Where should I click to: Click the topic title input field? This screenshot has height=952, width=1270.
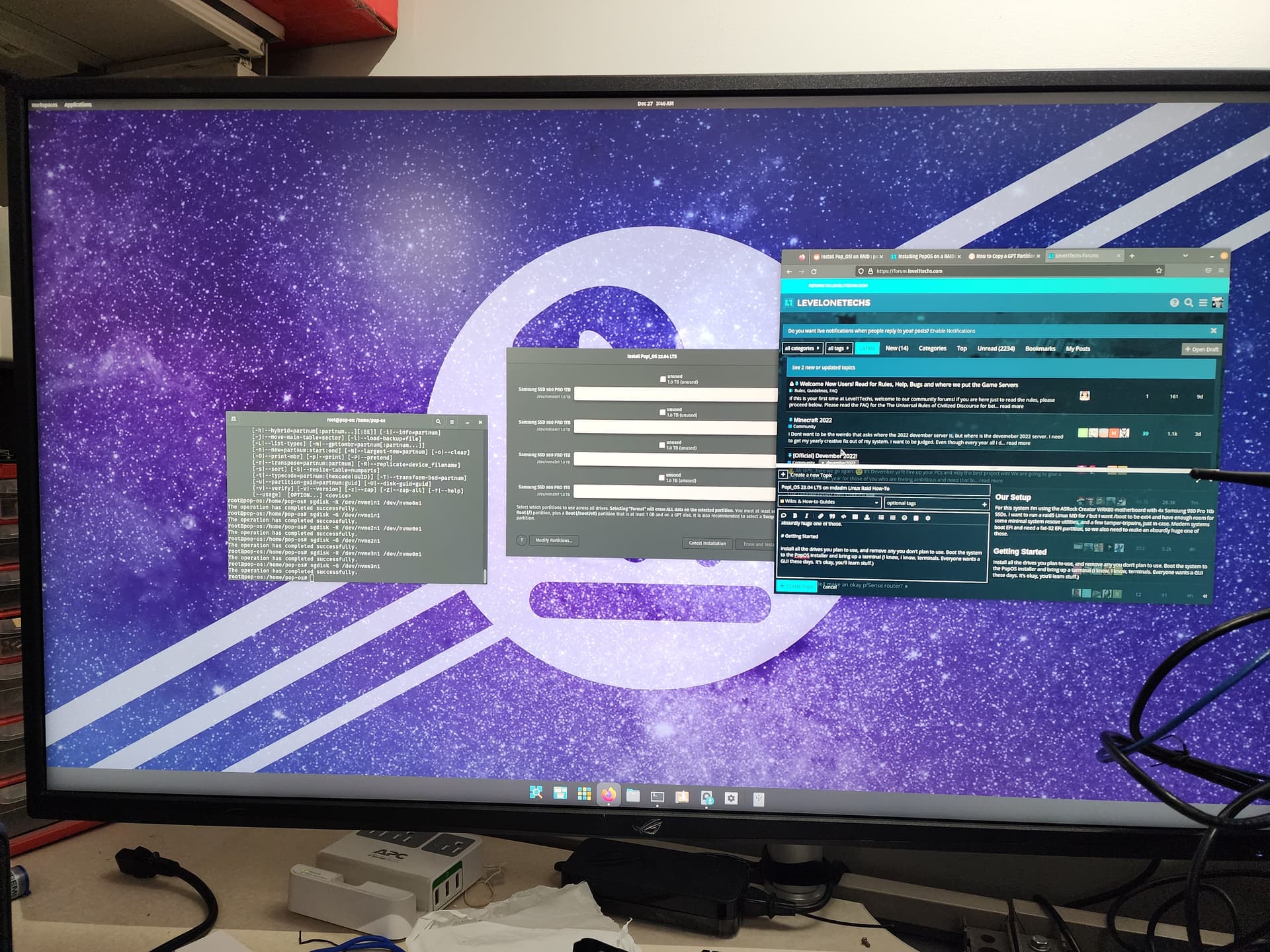click(x=883, y=489)
